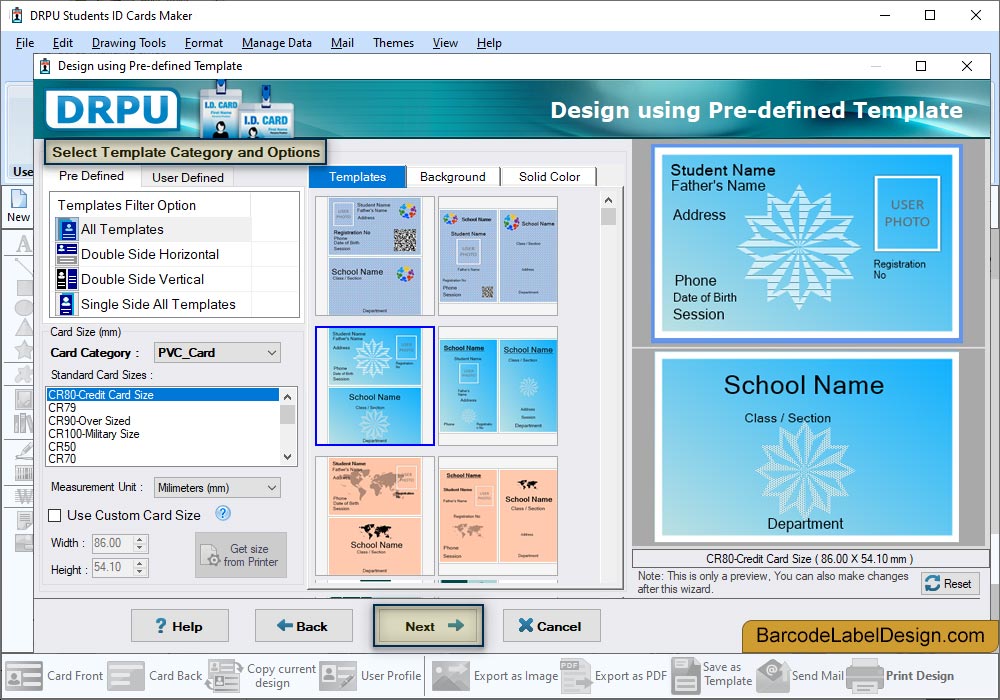Switch to the Pre Defined tab
This screenshot has width=1000, height=700.
pyautogui.click(x=91, y=176)
